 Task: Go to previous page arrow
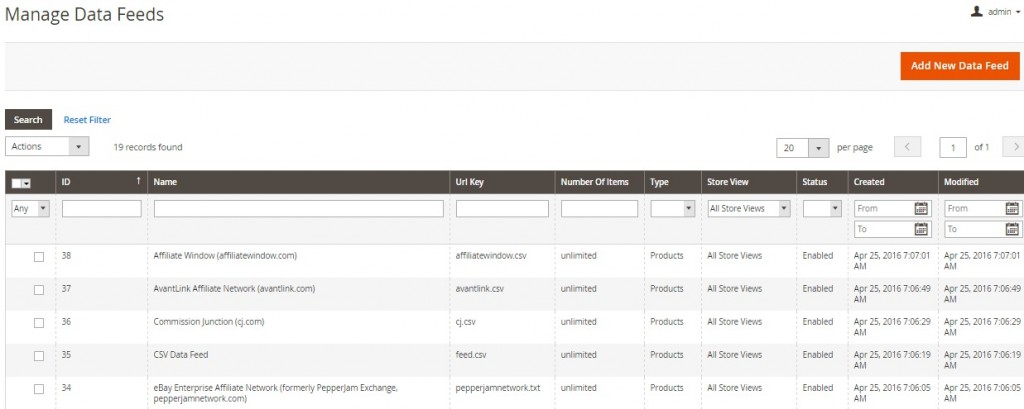[908, 147]
